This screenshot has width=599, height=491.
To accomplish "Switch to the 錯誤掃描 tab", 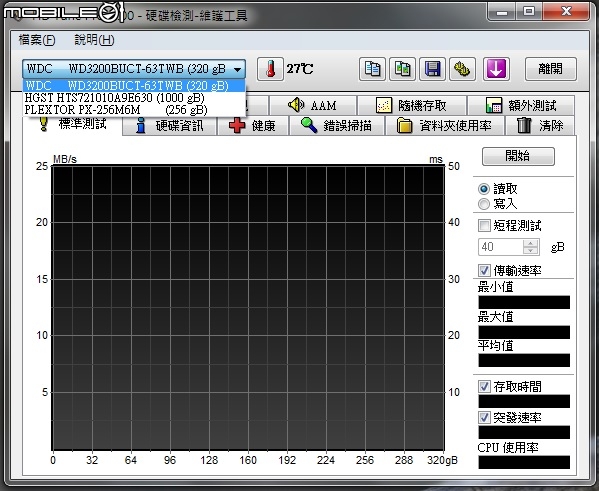I will pos(337,125).
